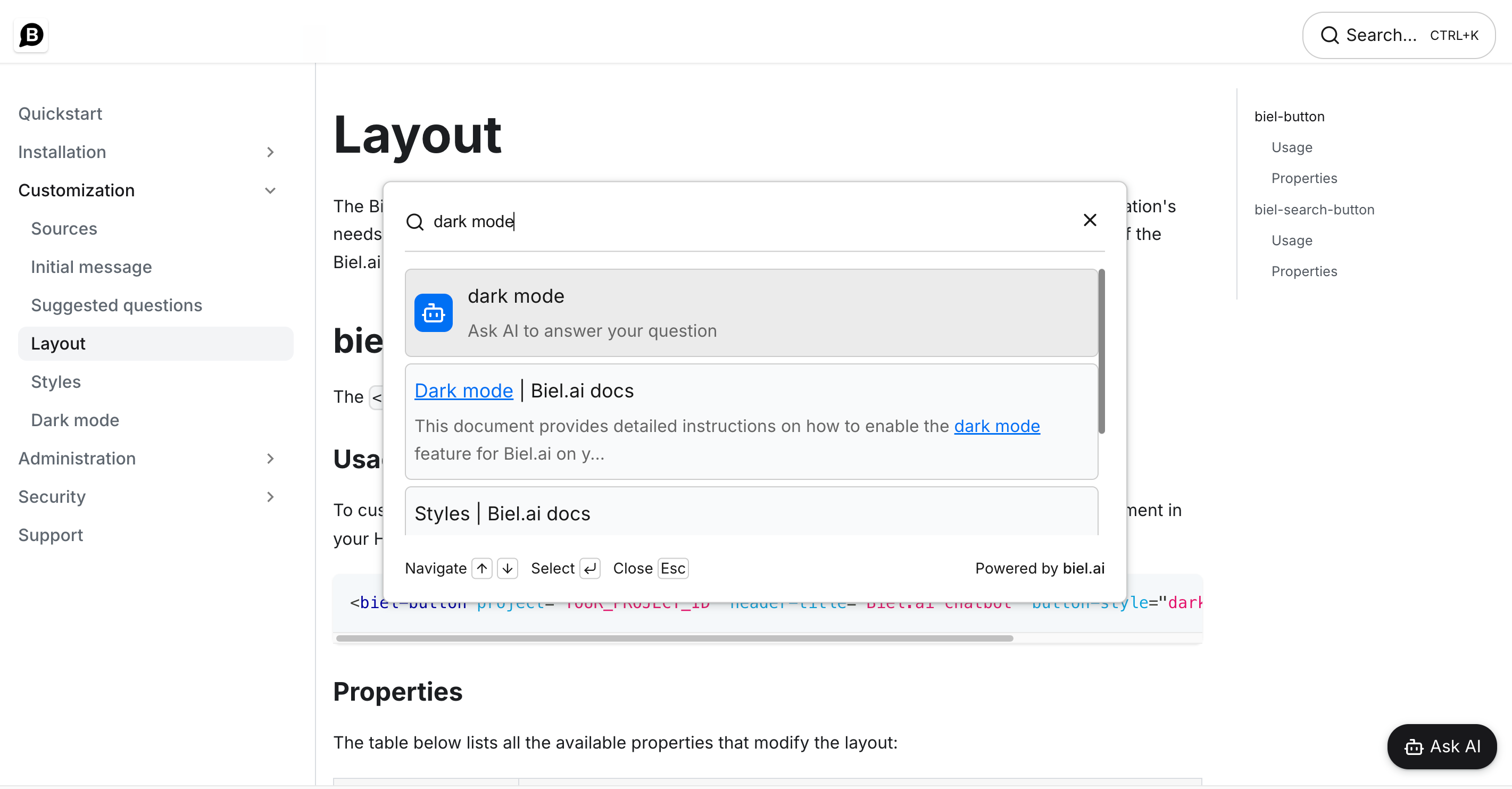Open the Sources page in the sidebar
This screenshot has height=789, width=1512.
click(64, 228)
